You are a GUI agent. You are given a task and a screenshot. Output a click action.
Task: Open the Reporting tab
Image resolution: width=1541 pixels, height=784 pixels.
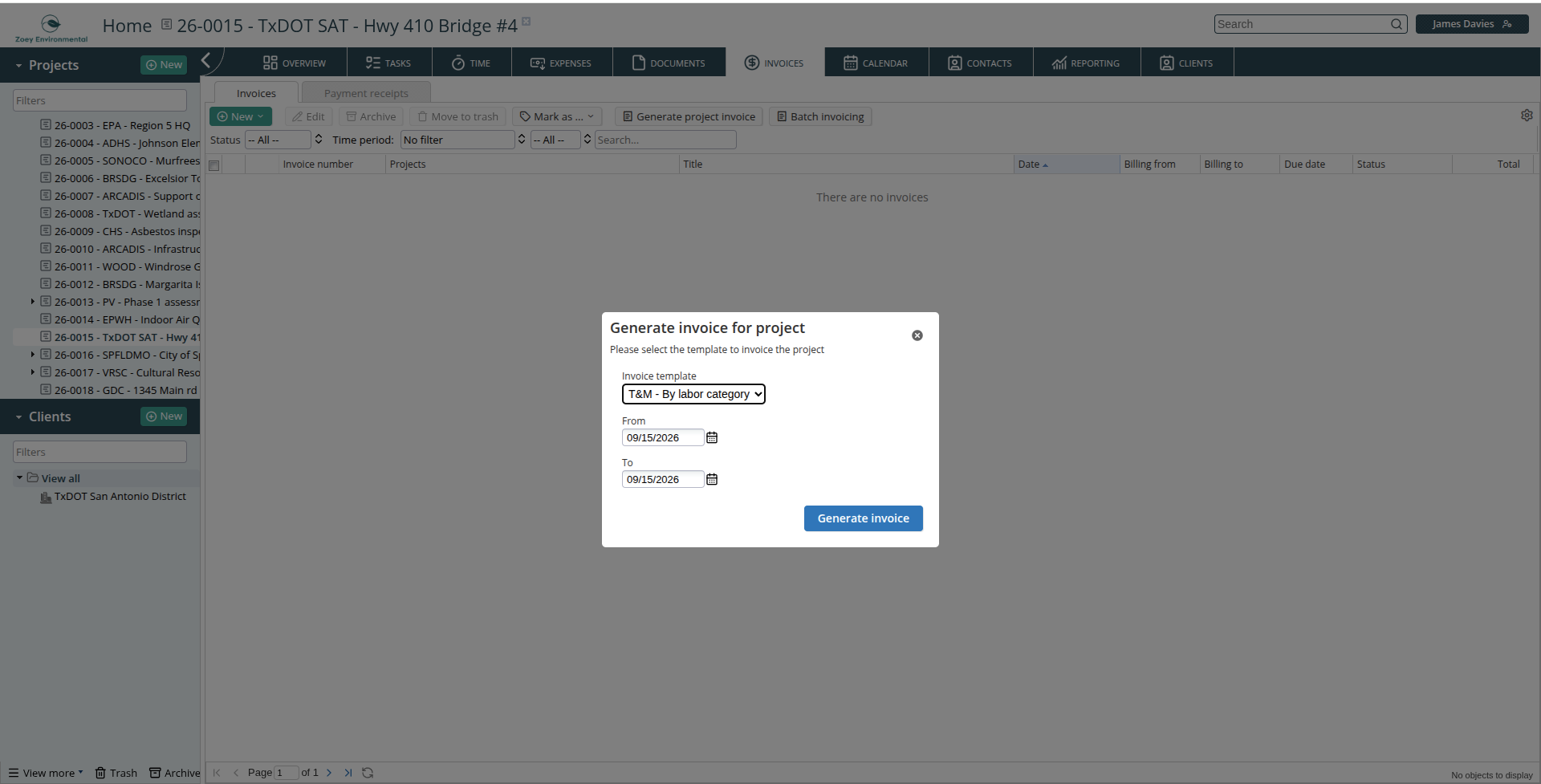(x=1086, y=63)
